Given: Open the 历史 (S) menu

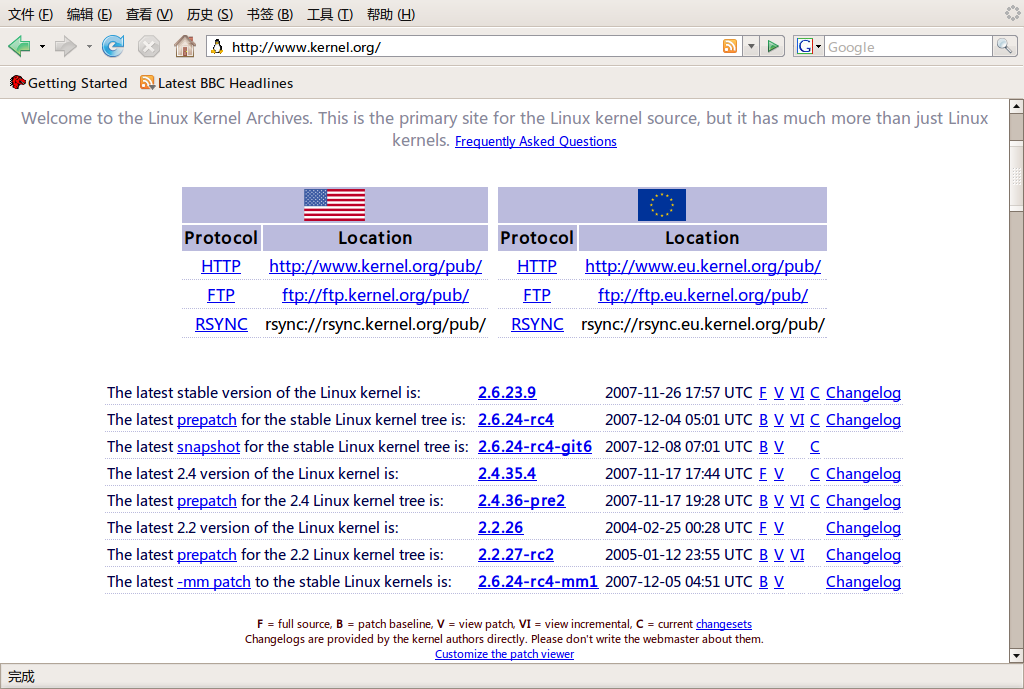Looking at the screenshot, I should pyautogui.click(x=210, y=14).
